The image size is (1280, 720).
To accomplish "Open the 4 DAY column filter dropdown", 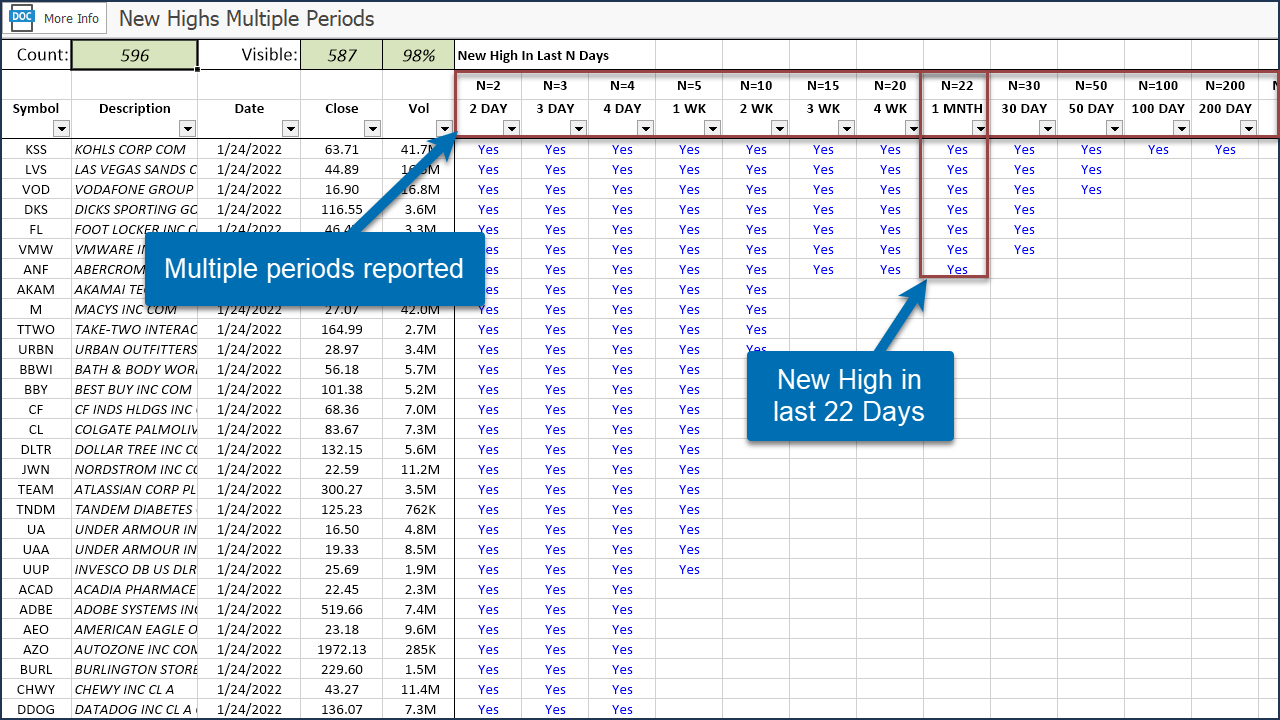I will [x=645, y=128].
